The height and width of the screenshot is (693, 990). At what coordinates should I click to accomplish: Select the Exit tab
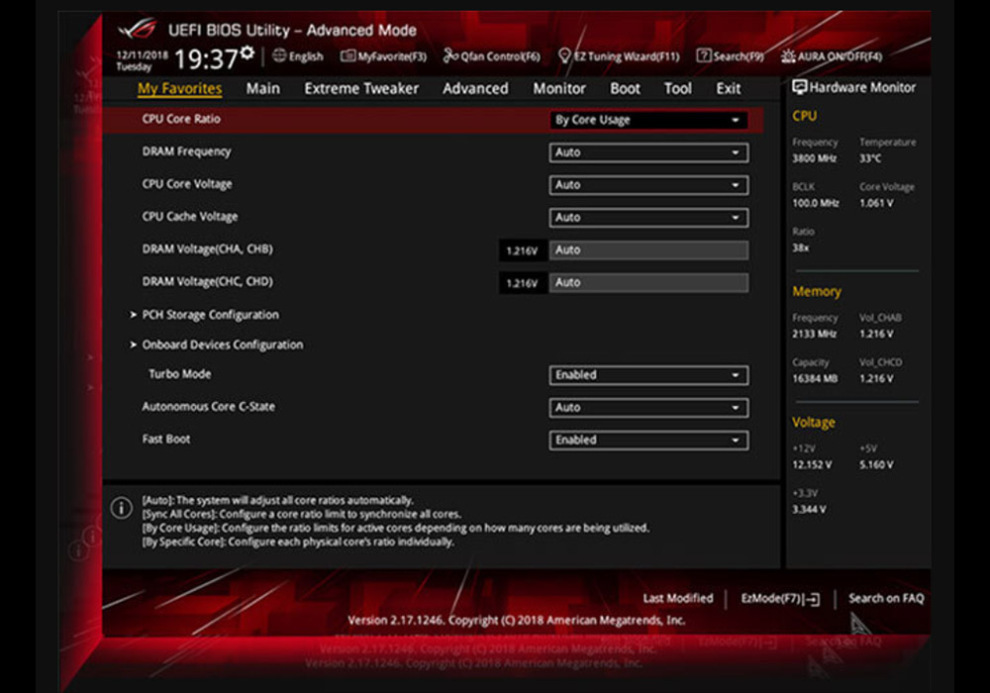(x=728, y=88)
